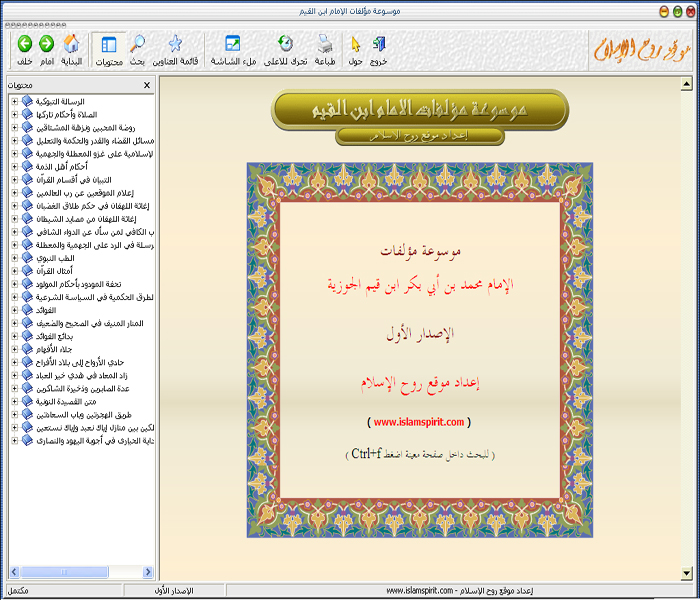The image size is (700, 600).
Task: Open the Search (بحث) magnifier tool
Action: 138,44
